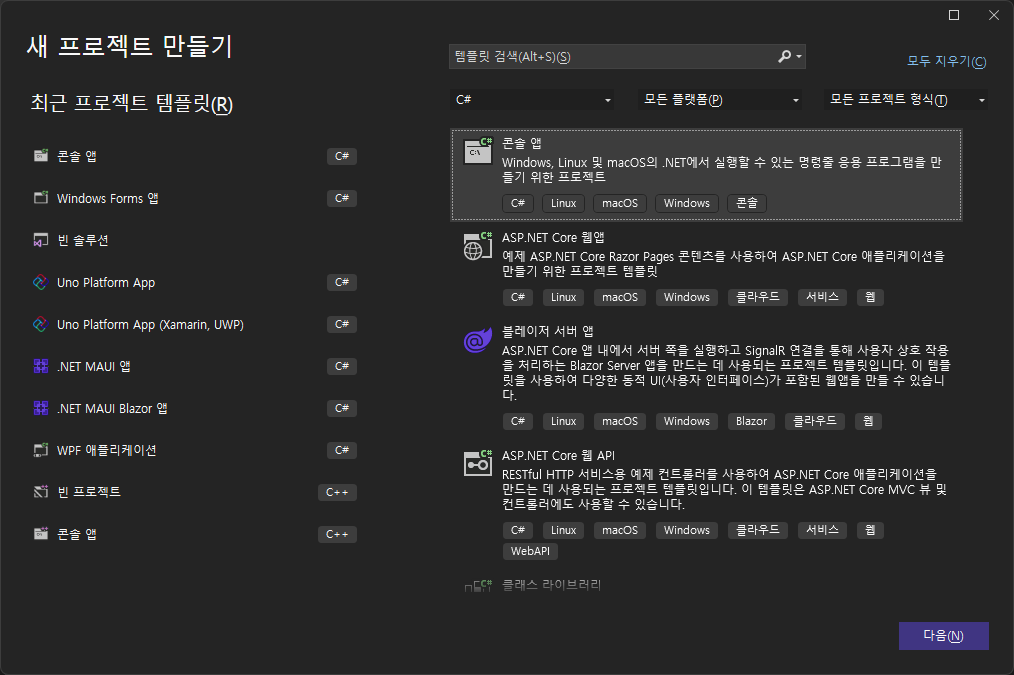Click the 빈 프로젝트 C++ icon
The image size is (1014, 675).
point(41,492)
